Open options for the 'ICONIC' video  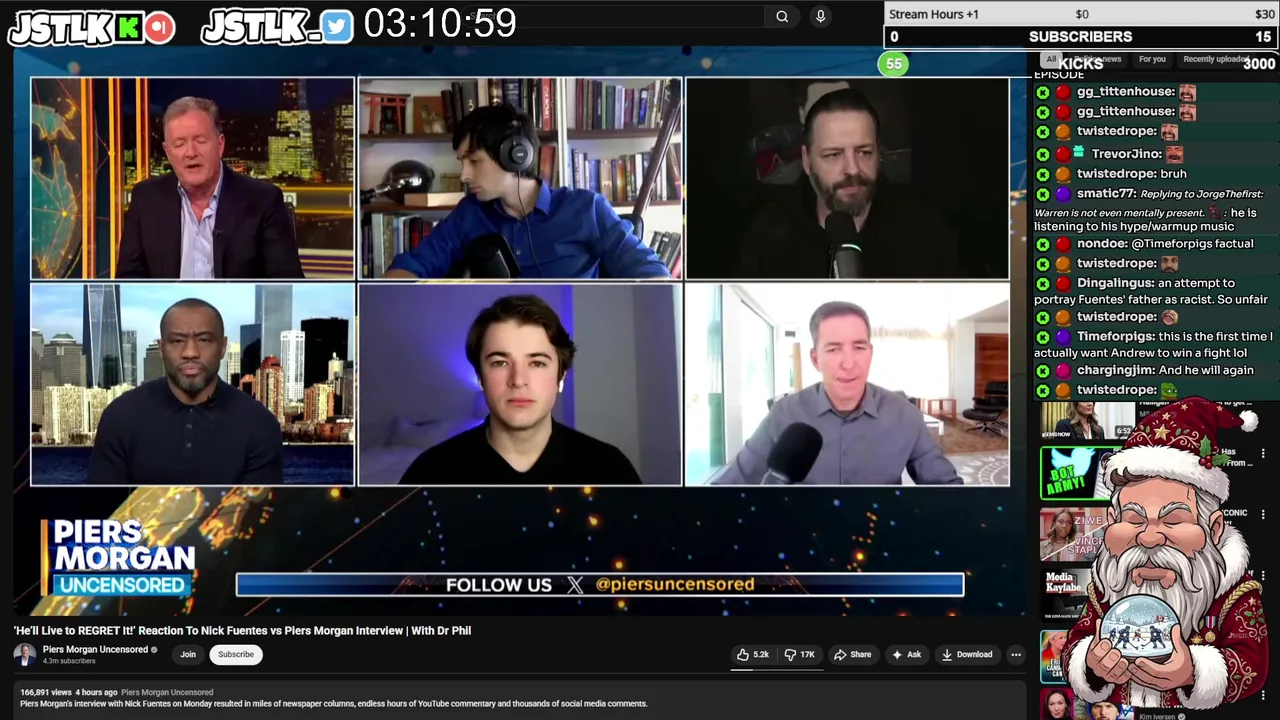(1263, 514)
